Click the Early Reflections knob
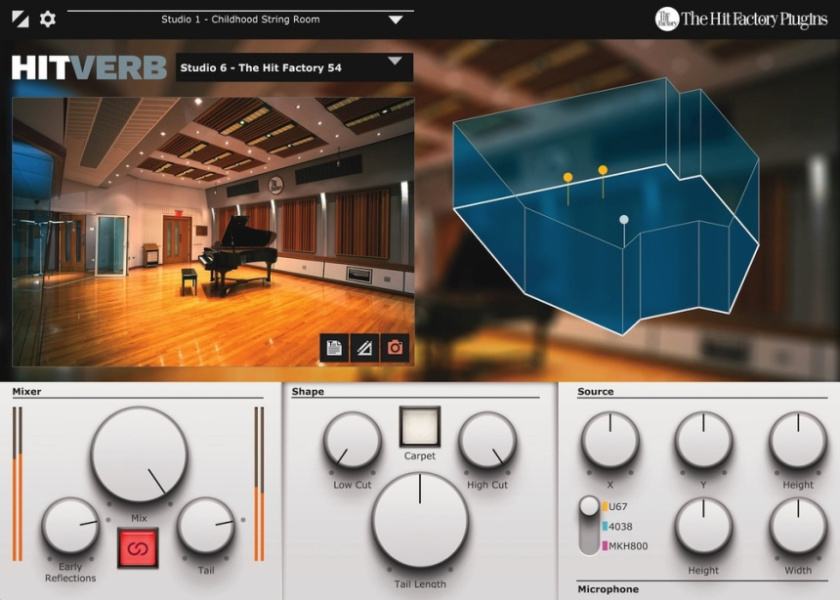The height and width of the screenshot is (600, 840). pos(70,526)
